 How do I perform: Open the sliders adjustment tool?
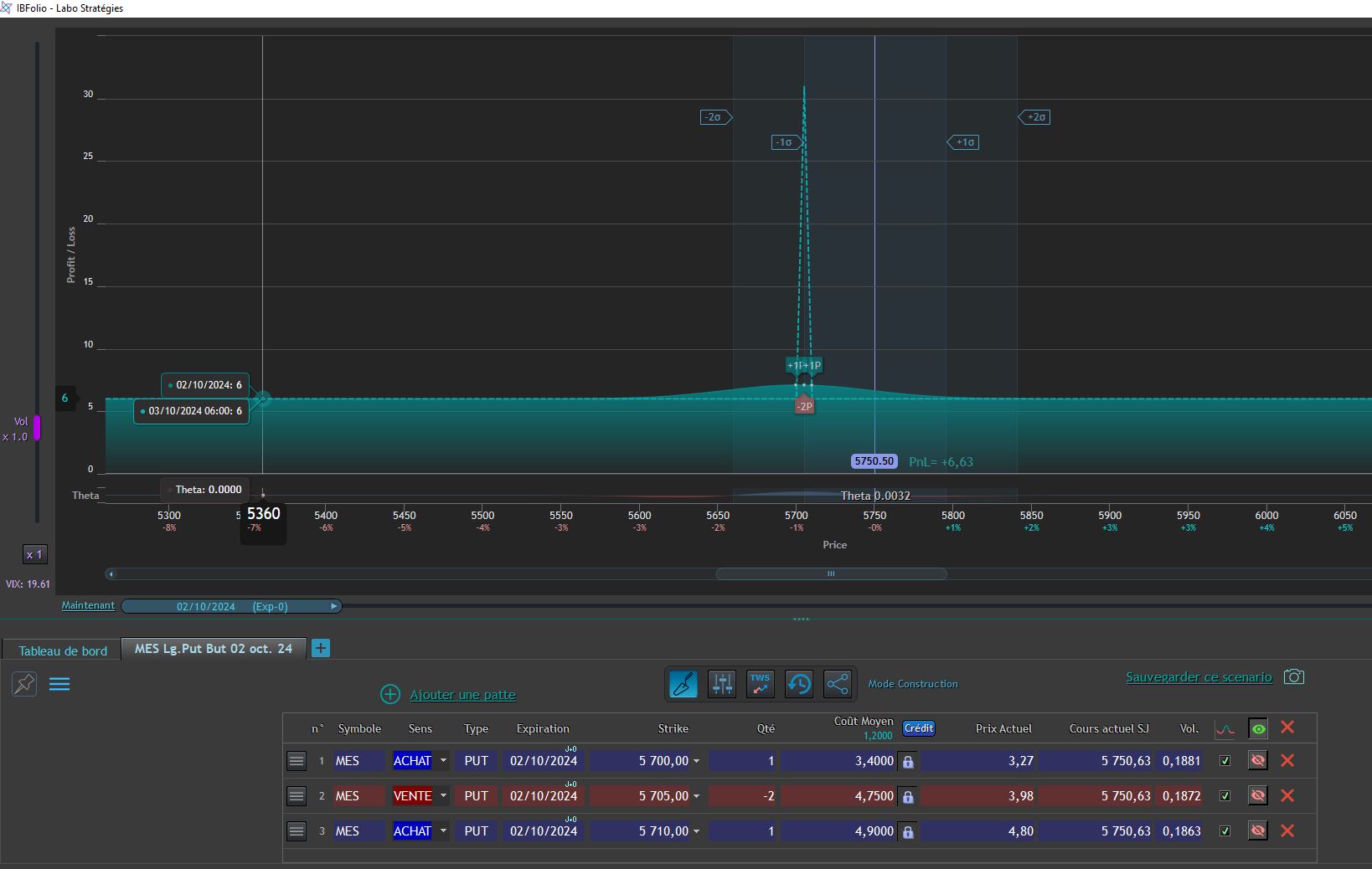722,684
